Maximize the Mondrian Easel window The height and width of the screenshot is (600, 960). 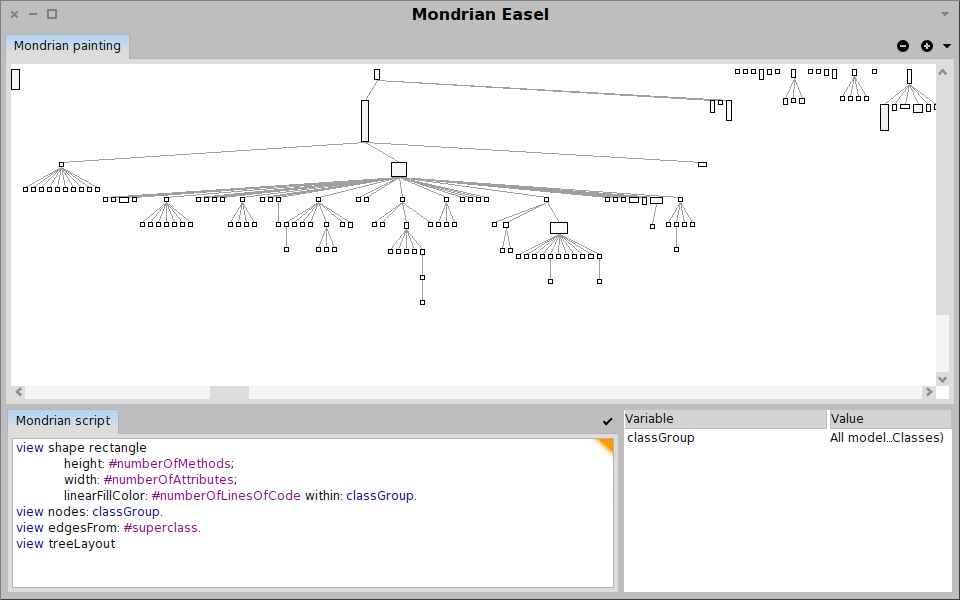point(52,14)
